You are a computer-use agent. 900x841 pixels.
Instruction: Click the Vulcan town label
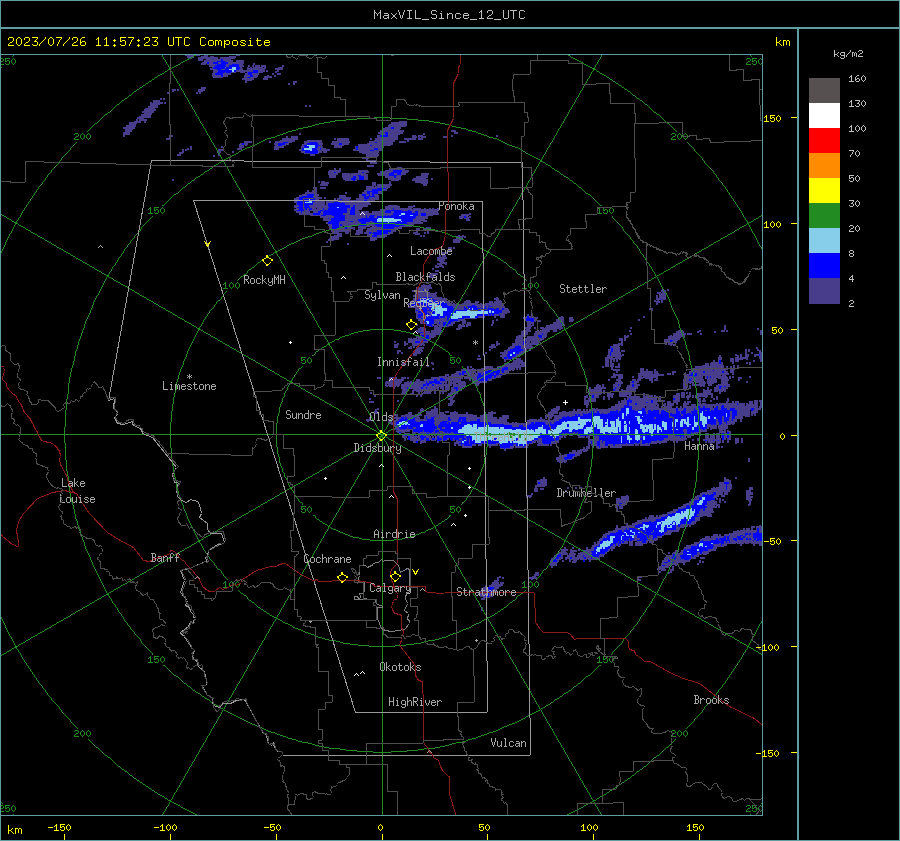click(x=508, y=743)
